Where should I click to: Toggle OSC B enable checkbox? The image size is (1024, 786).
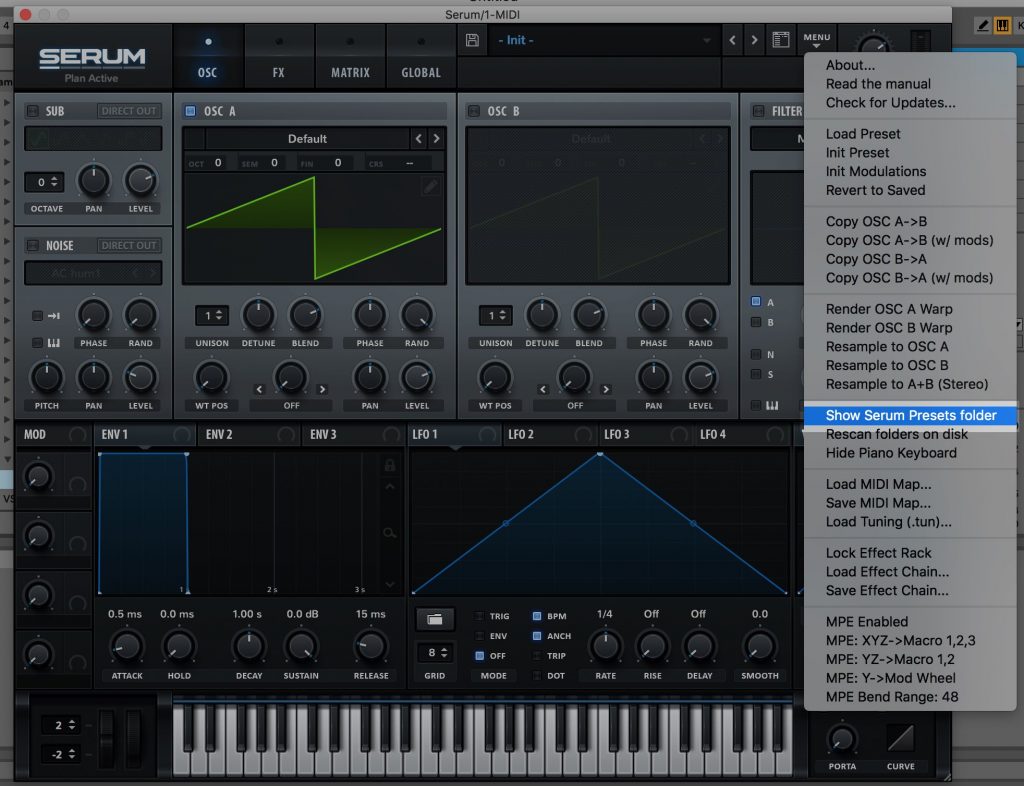pyautogui.click(x=474, y=111)
